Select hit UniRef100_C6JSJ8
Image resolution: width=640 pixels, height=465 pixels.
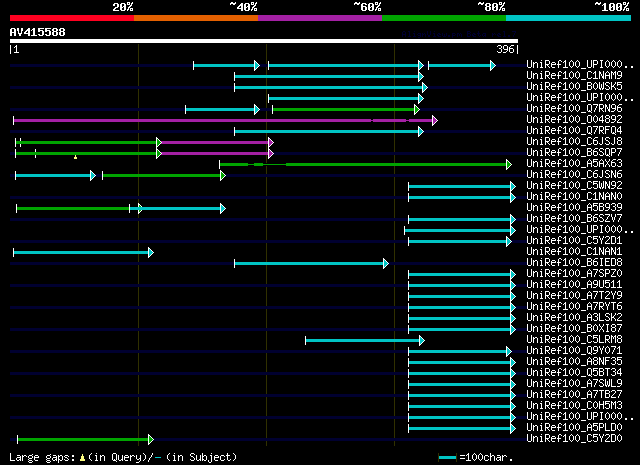tap(574, 142)
